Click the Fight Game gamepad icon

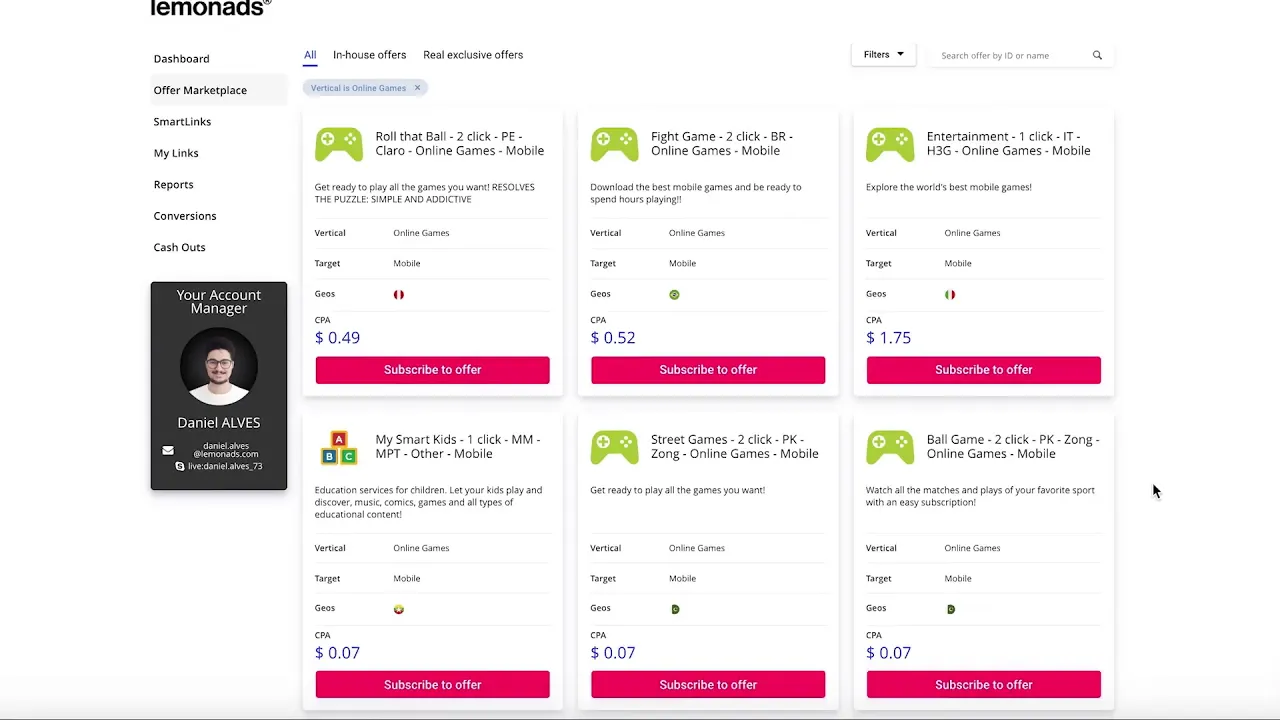(614, 144)
